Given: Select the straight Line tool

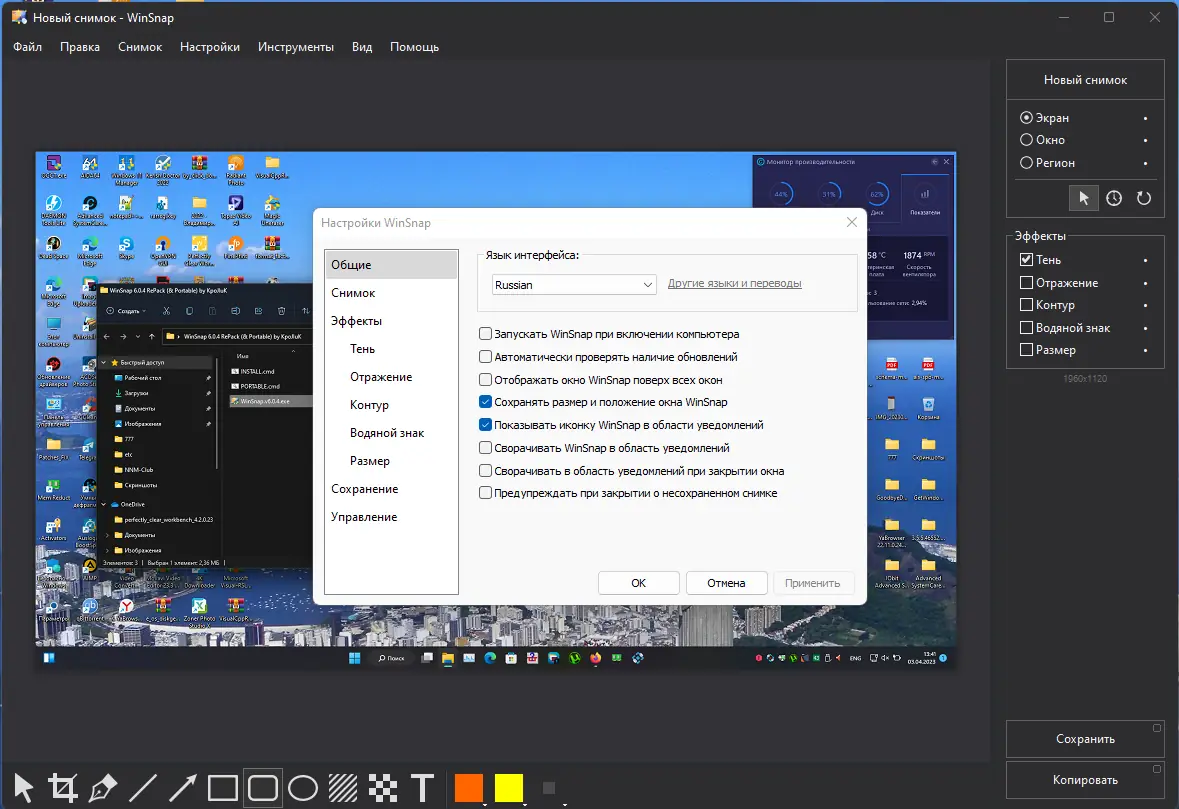Looking at the screenshot, I should (143, 788).
